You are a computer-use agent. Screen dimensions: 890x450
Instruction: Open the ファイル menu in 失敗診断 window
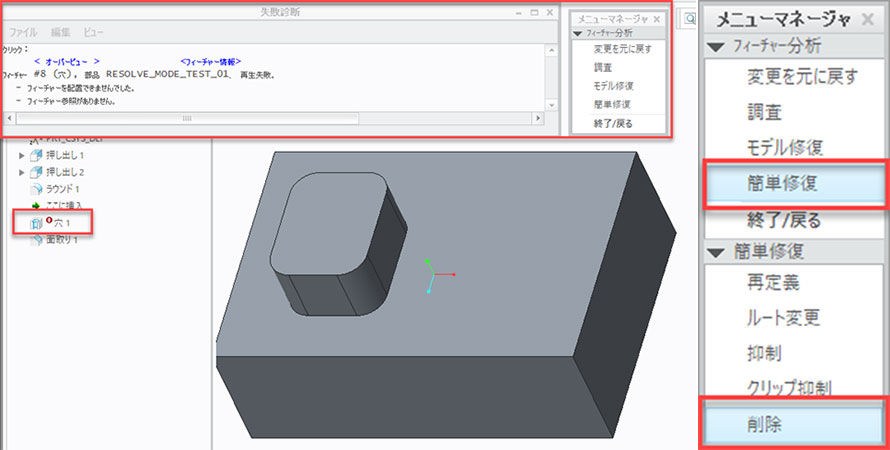23,32
